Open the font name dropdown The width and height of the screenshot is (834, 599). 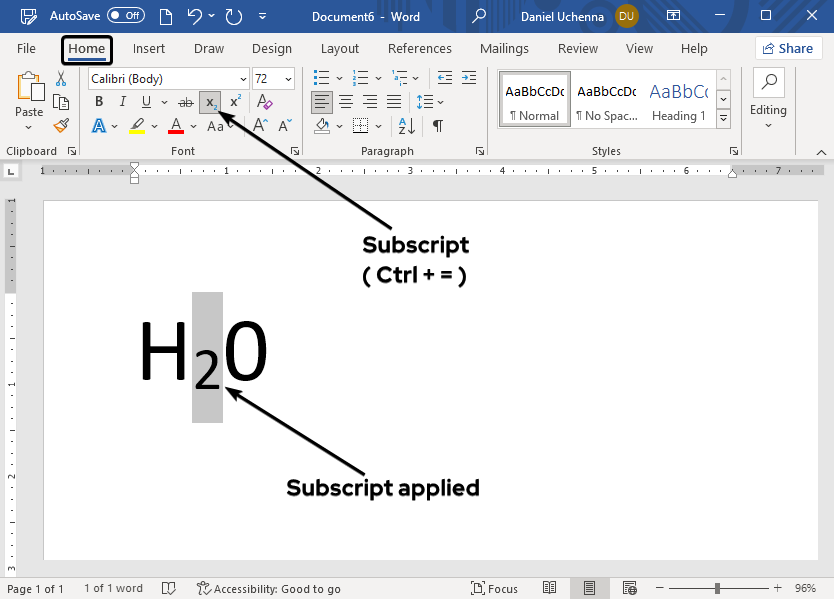(x=243, y=79)
